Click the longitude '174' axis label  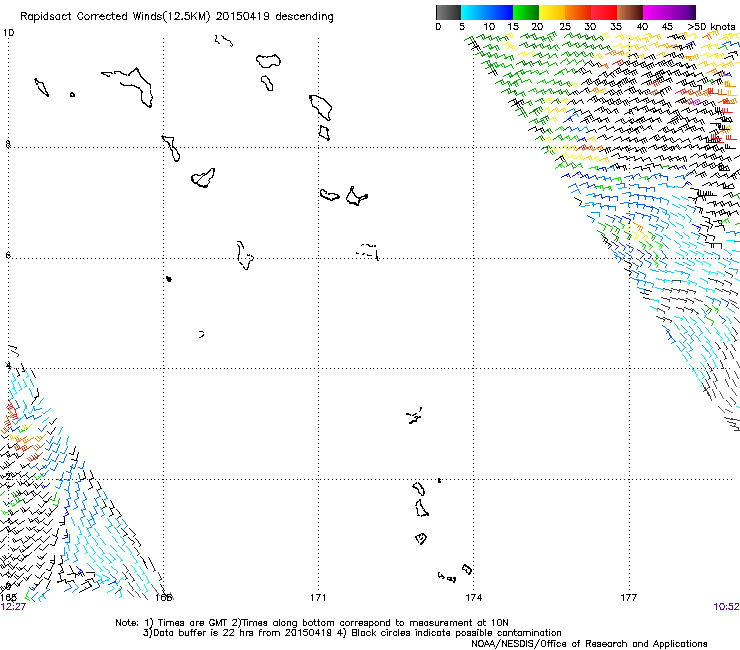(473, 598)
